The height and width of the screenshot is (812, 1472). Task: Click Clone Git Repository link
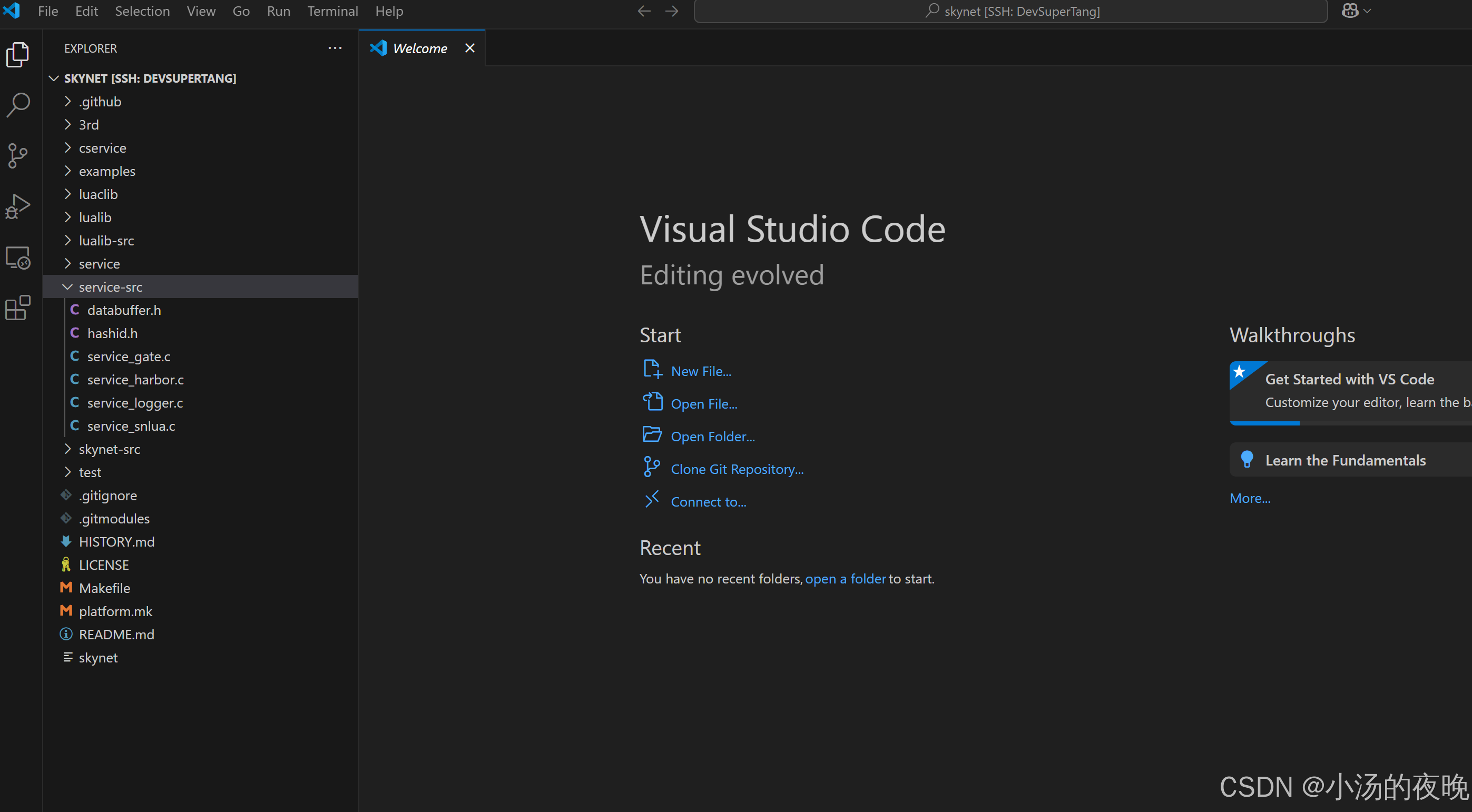coord(737,469)
